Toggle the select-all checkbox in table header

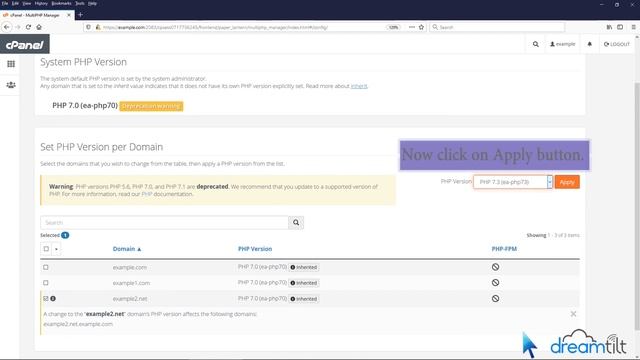pyautogui.click(x=46, y=249)
